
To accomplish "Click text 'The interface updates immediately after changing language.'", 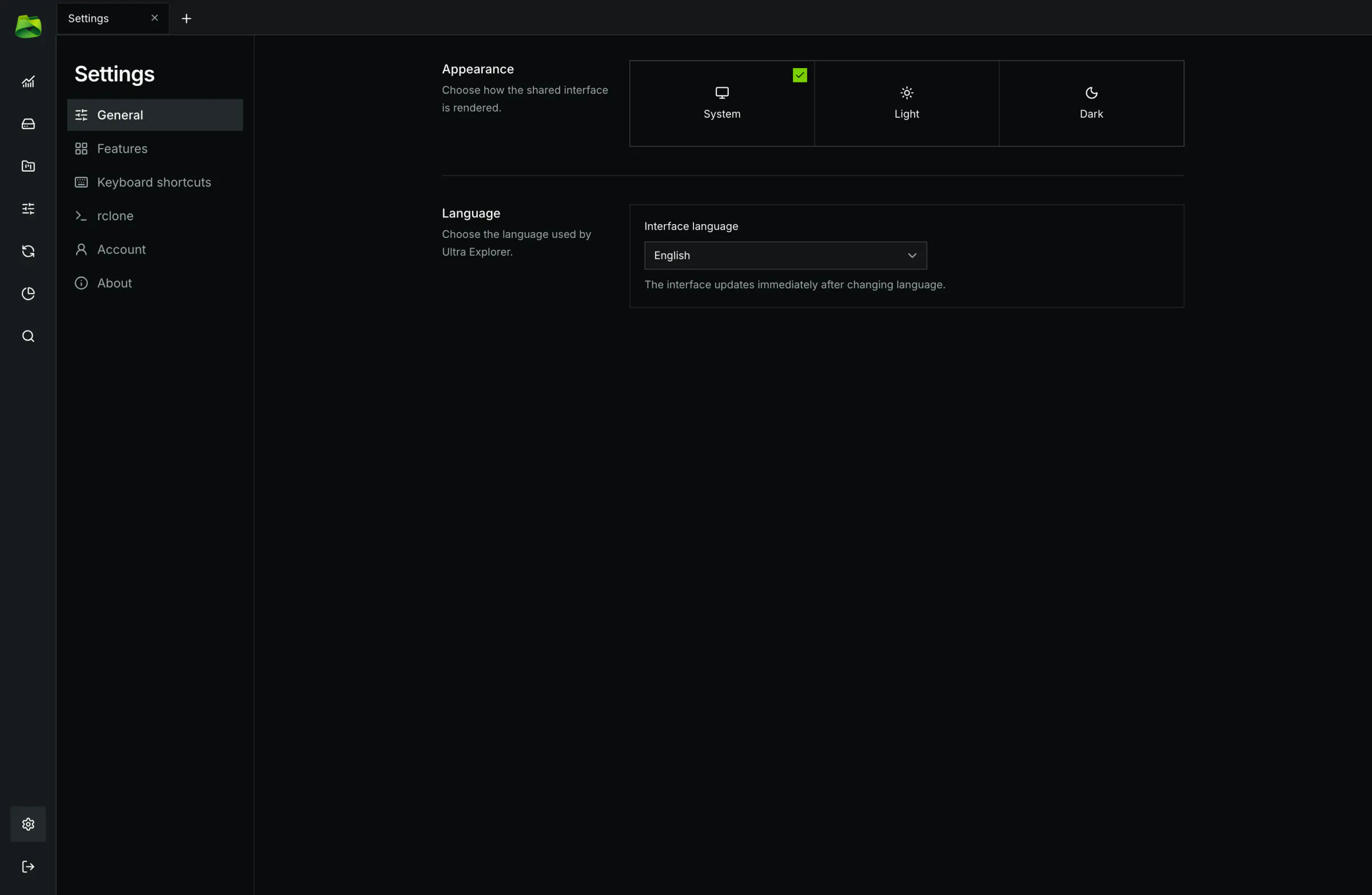I will 795,284.
